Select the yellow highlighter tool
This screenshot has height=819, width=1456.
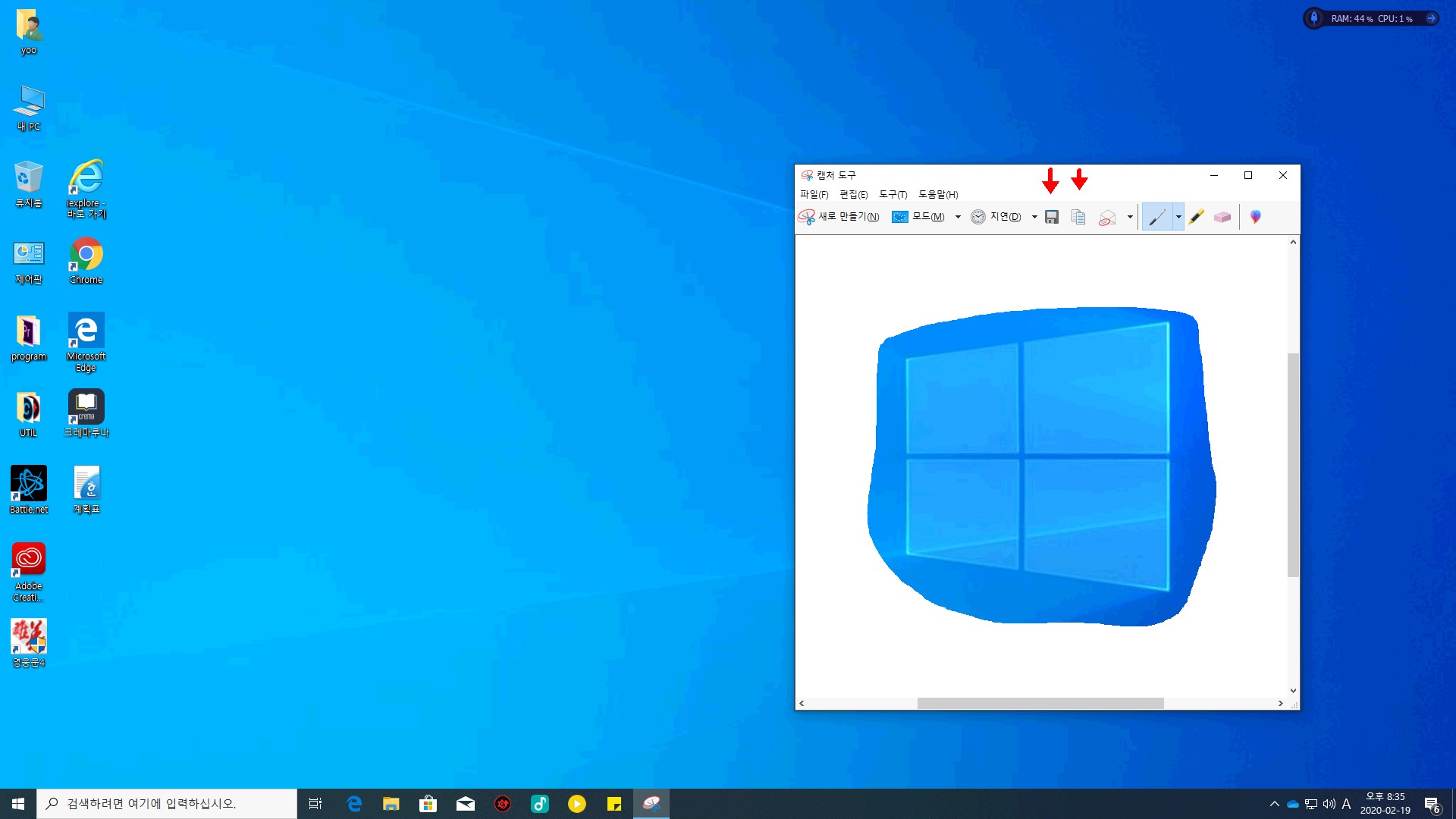1196,217
